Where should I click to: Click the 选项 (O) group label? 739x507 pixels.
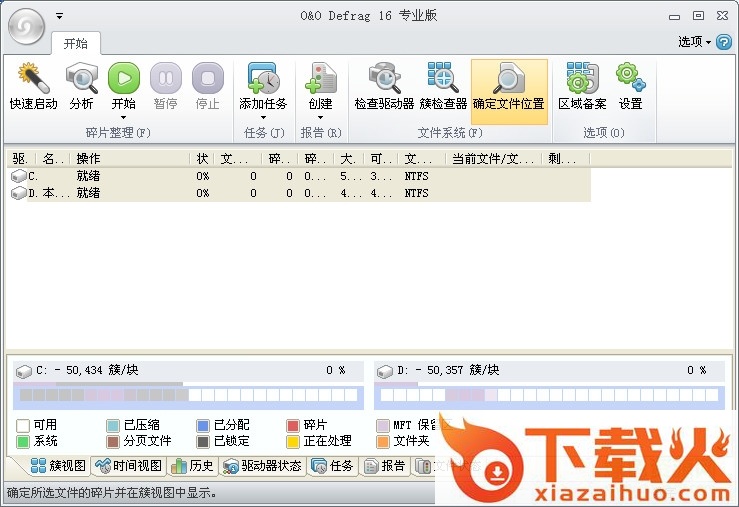pos(604,133)
